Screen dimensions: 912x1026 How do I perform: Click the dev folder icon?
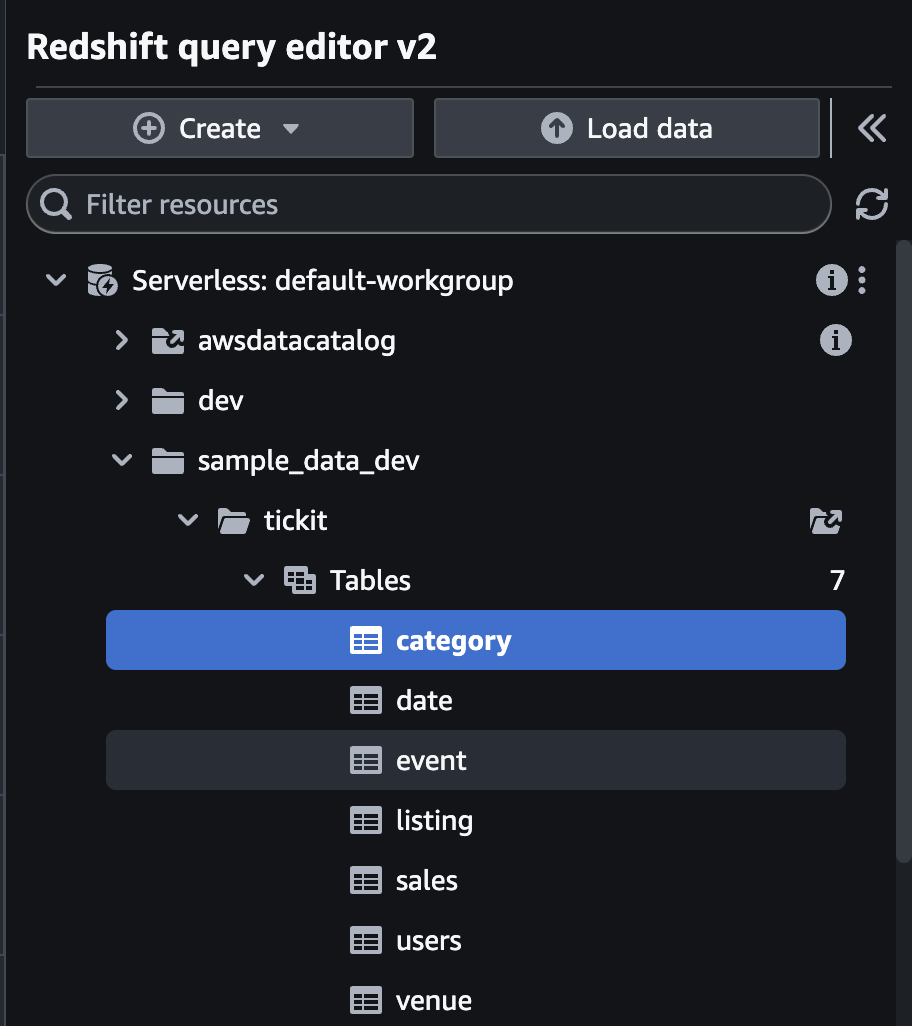pos(167,401)
